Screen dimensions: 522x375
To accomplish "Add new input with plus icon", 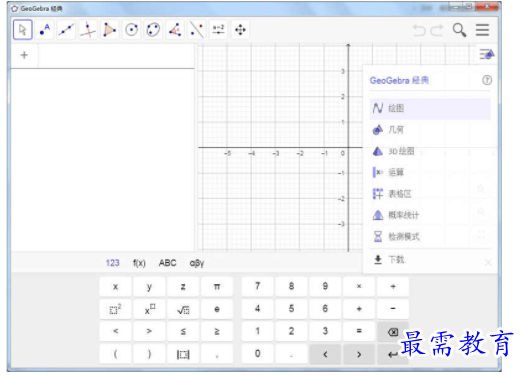I will click(24, 55).
